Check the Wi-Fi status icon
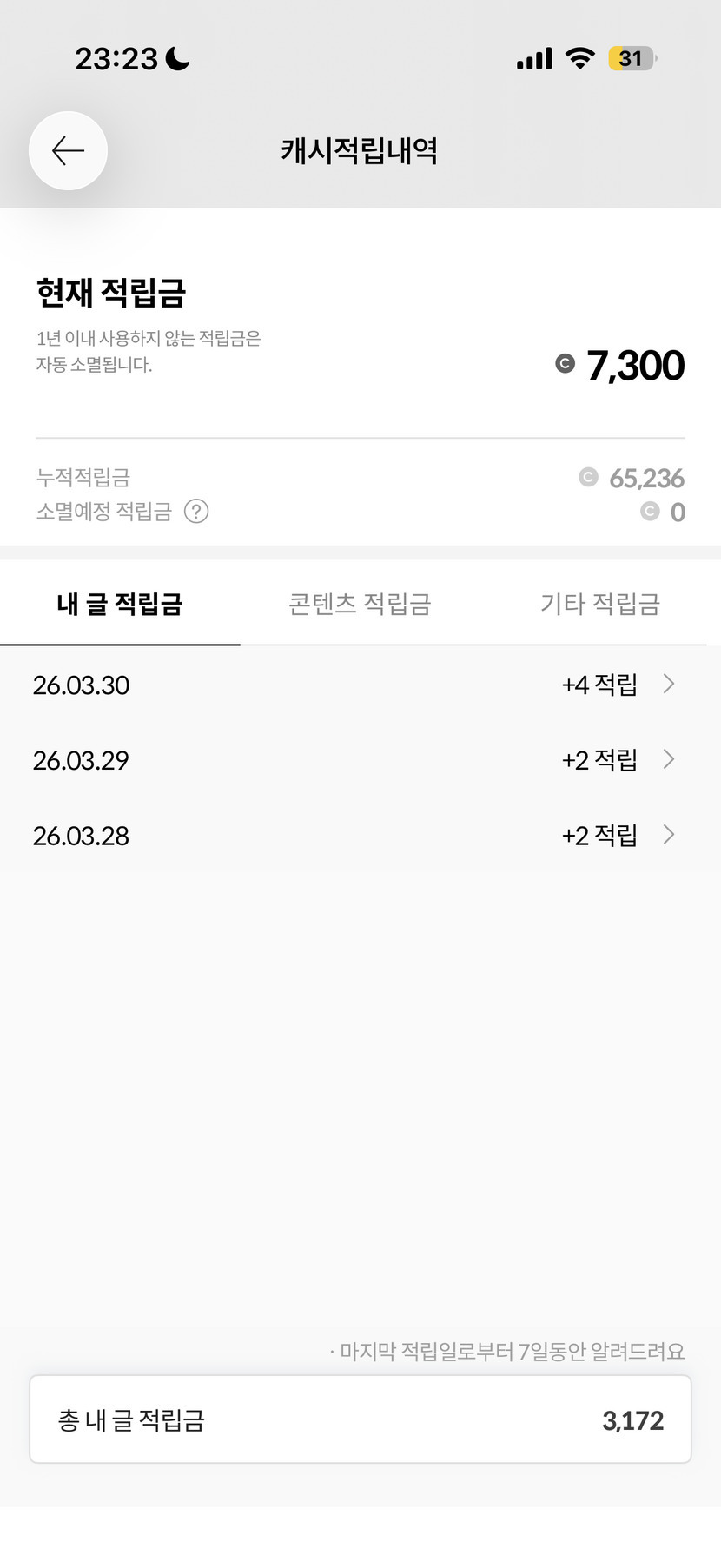The image size is (721, 1568). pos(579,58)
